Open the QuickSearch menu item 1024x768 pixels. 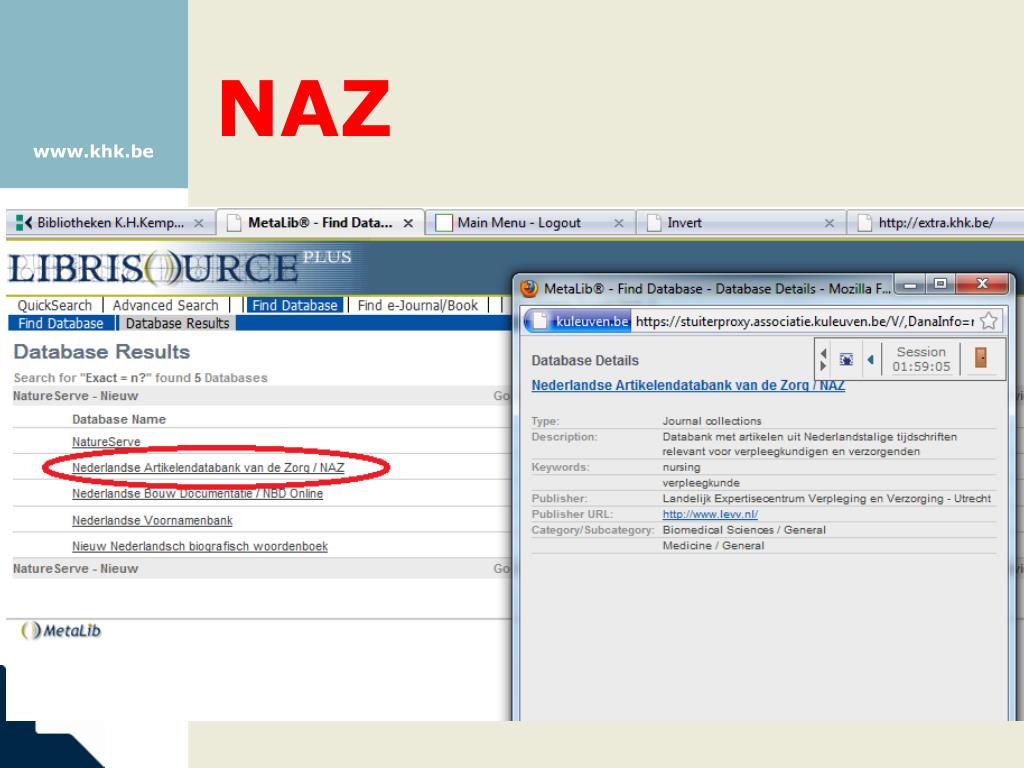55,306
